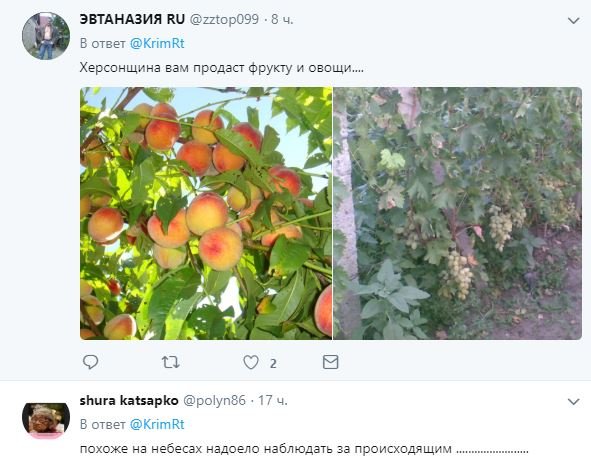591x463 pixels.
Task: Open @zztop099 handle
Action: pyautogui.click(x=224, y=20)
